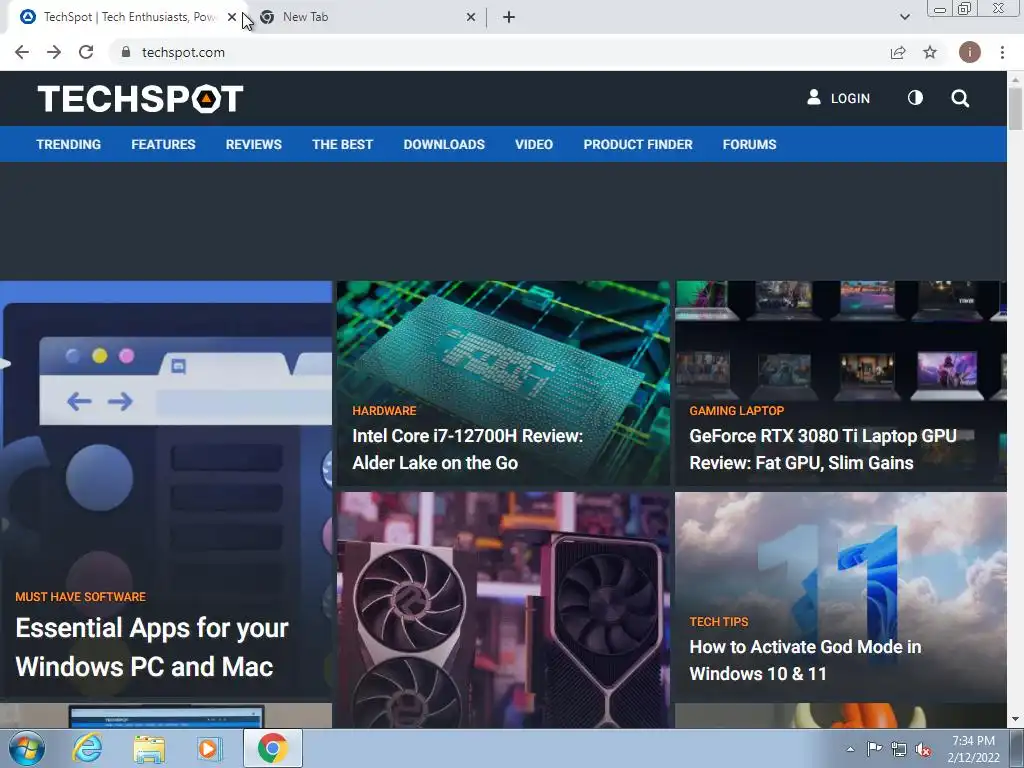
Task: Open a new tab with plus button
Action: [509, 18]
